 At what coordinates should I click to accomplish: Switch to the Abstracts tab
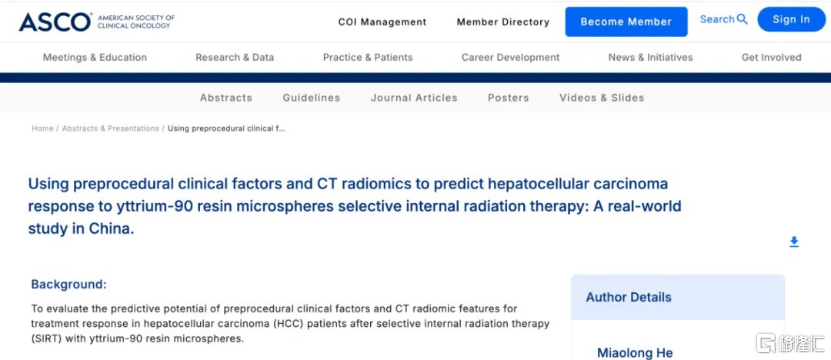[x=226, y=98]
